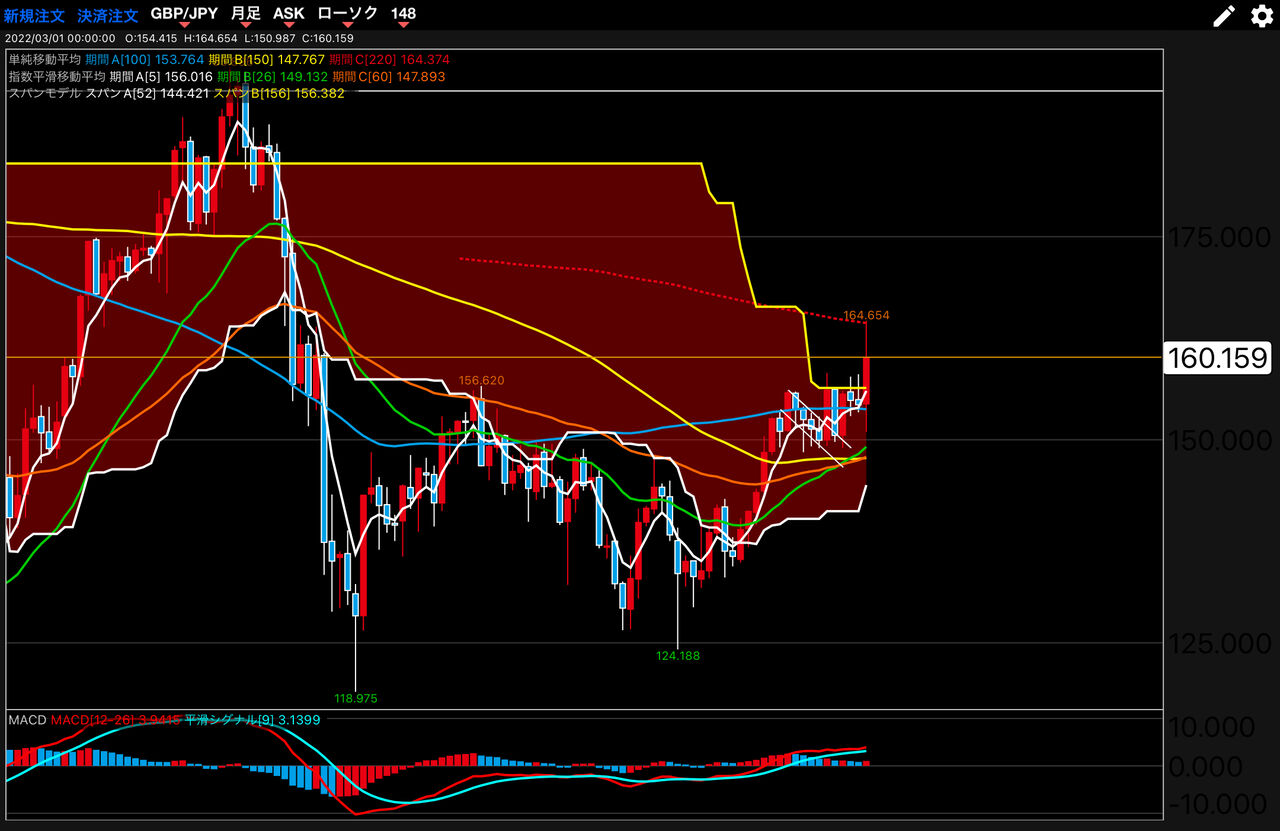The width and height of the screenshot is (1280, 831).
Task: Click the 118.975 lowest price marker
Action: coord(357,698)
